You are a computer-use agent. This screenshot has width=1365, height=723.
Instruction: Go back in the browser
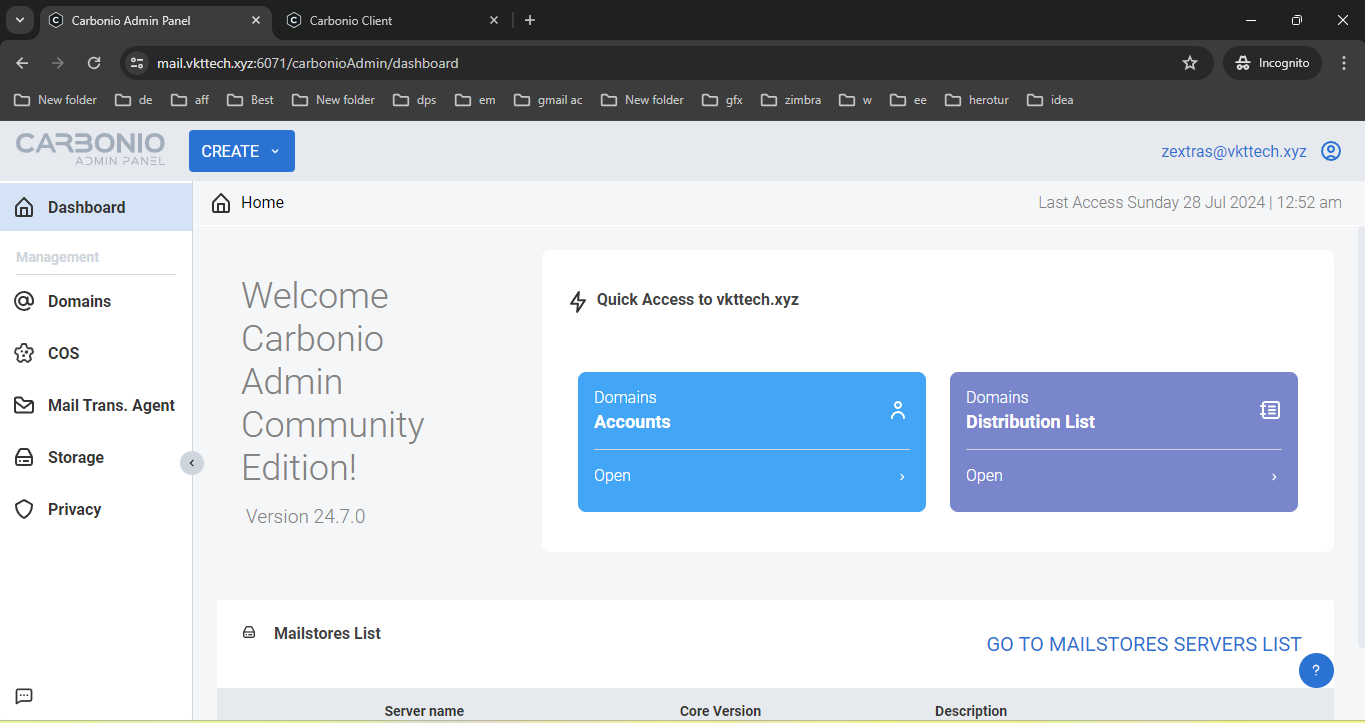point(22,63)
